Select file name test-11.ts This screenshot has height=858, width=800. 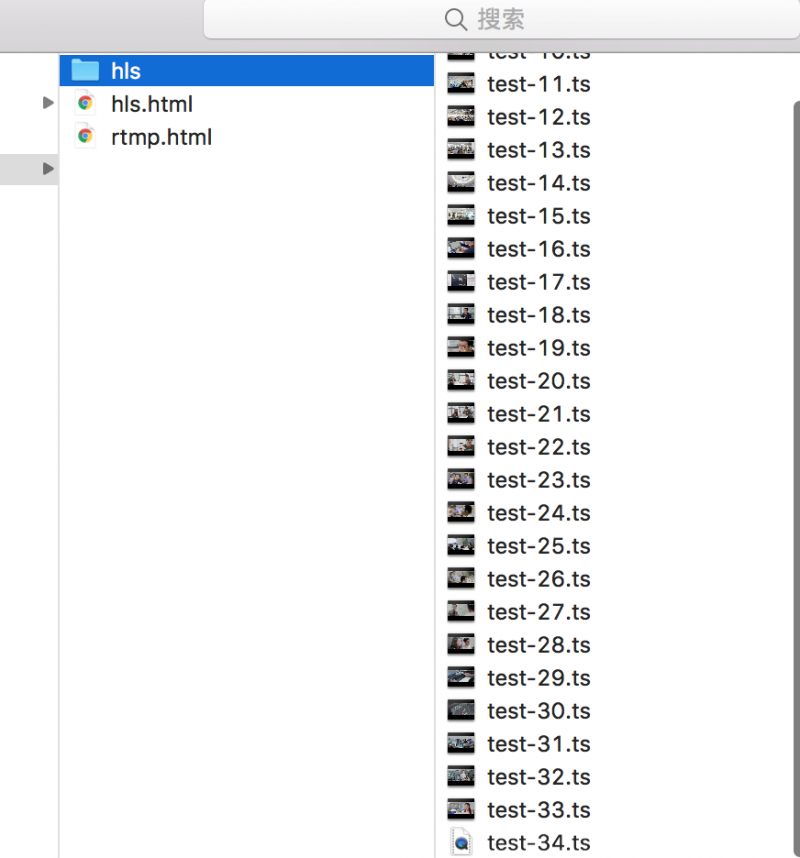539,84
